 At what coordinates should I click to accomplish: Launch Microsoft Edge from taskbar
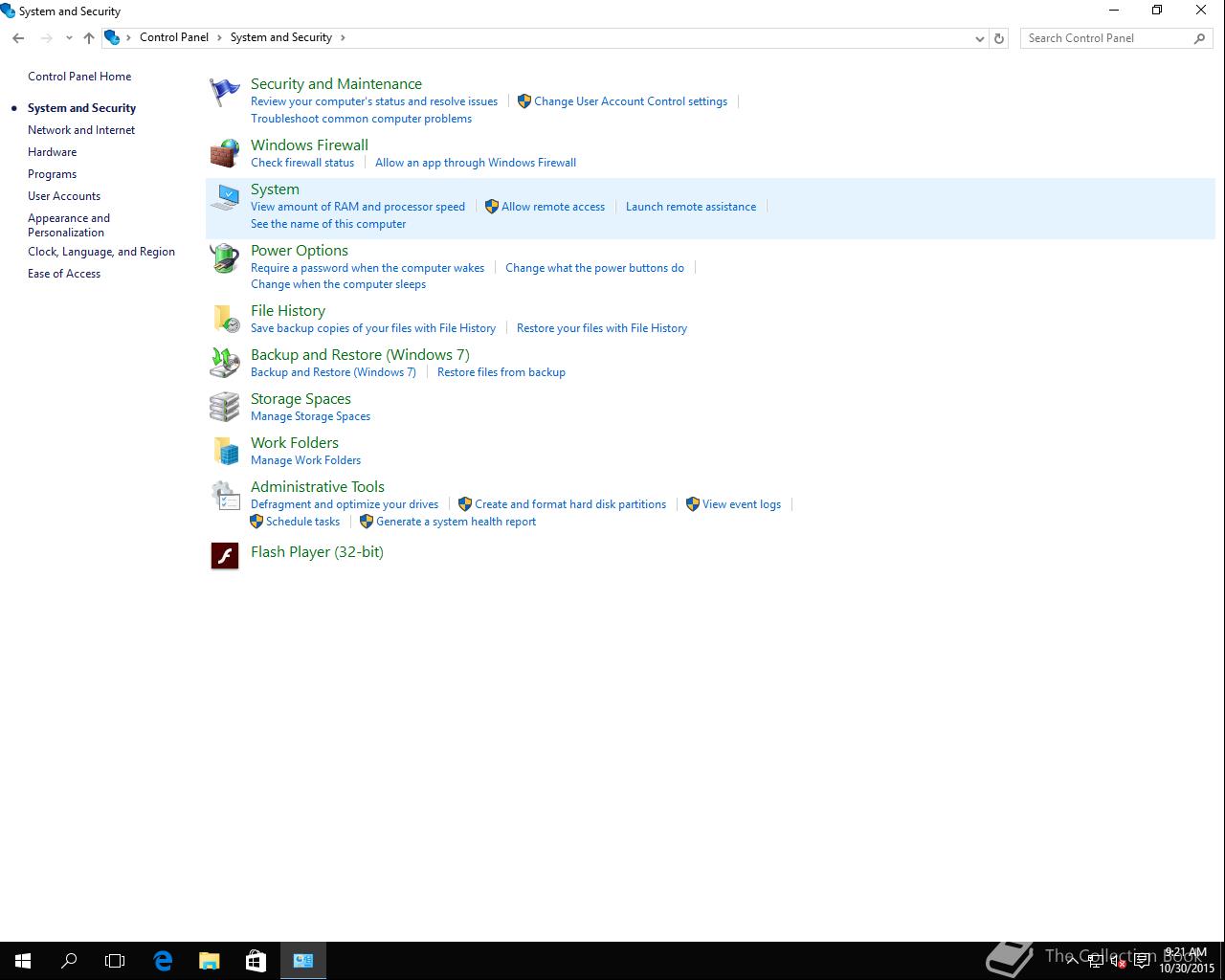tap(163, 961)
